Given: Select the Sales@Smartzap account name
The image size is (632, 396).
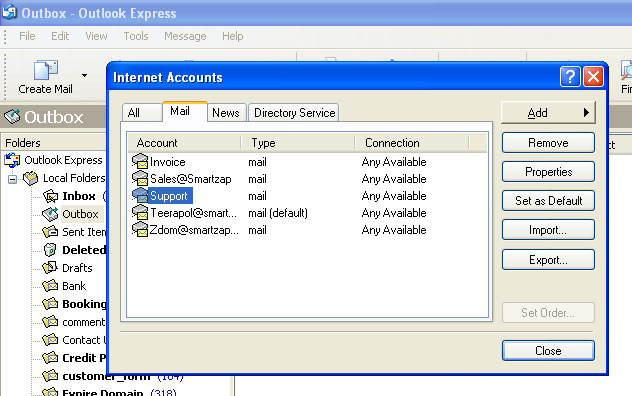Looking at the screenshot, I should coord(191,179).
